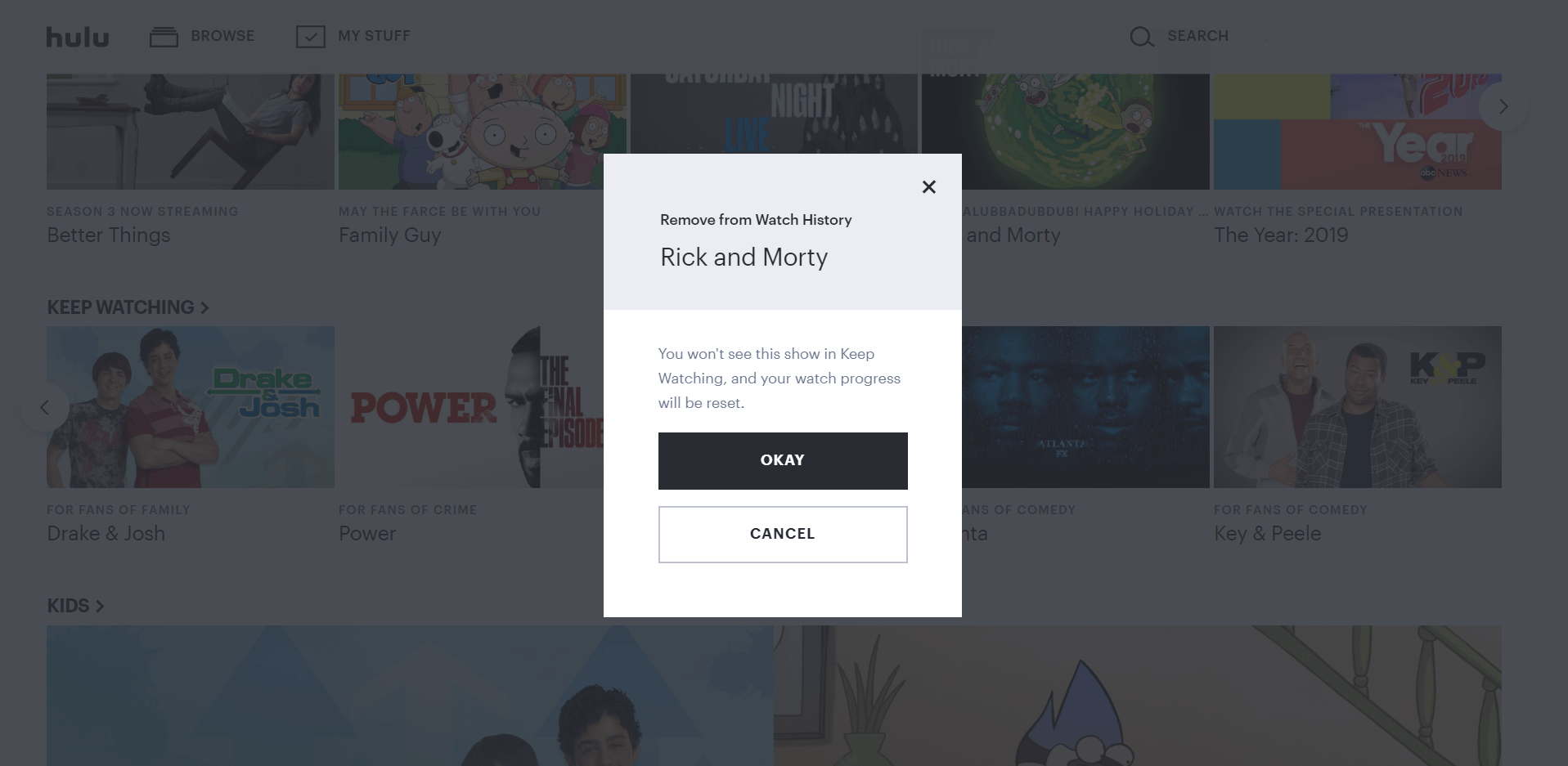Open the Browse menu
Screen dimensions: 1568x766
222,36
